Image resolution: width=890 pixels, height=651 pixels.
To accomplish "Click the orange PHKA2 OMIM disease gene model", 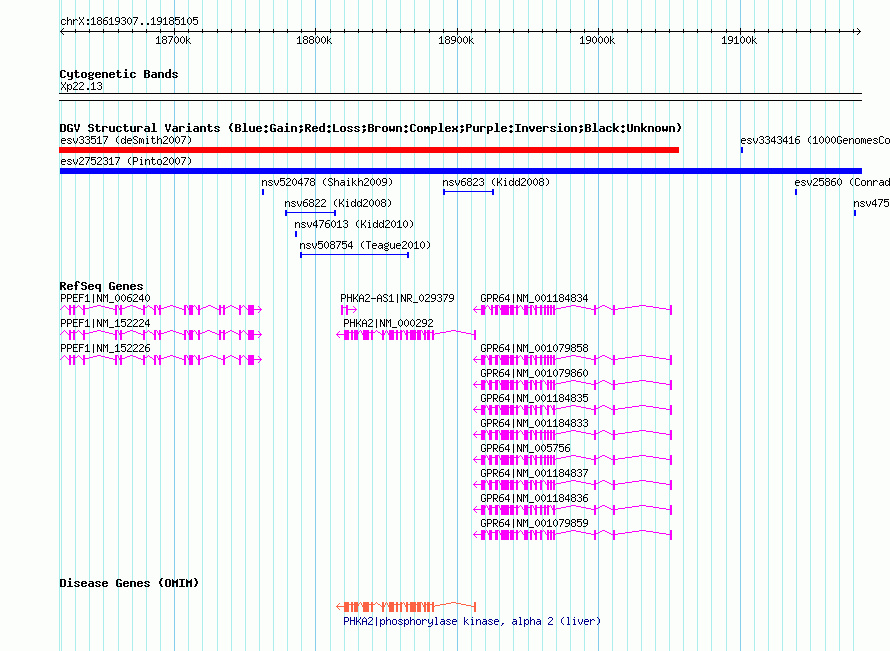I will point(406,606).
